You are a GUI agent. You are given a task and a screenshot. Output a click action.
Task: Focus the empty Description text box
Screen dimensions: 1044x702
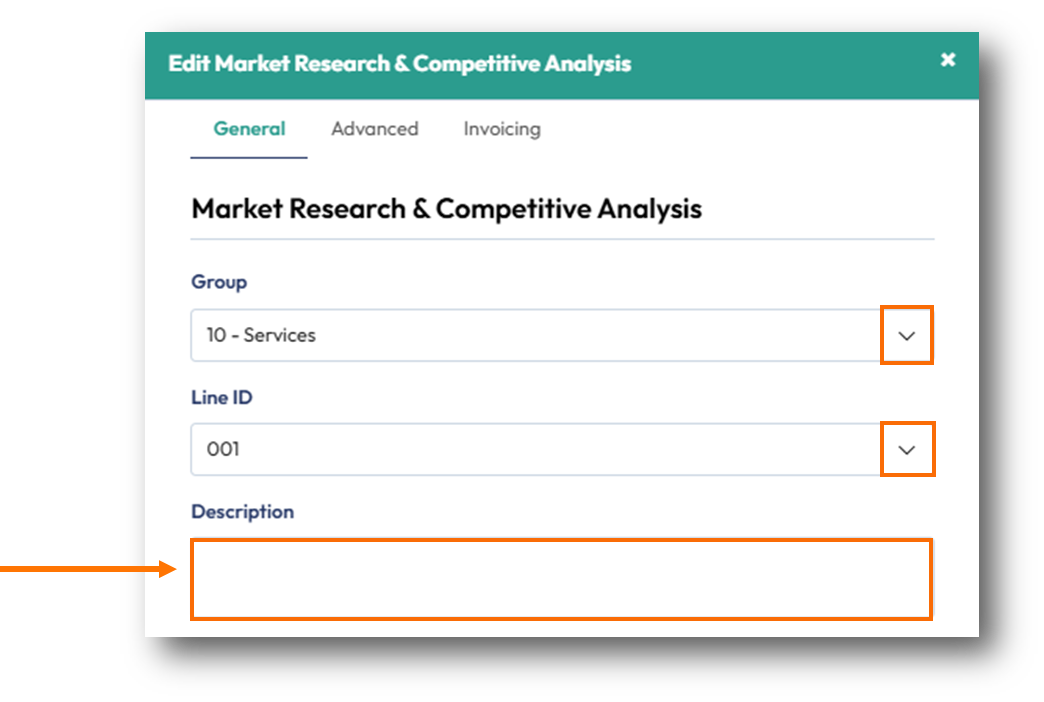tap(561, 579)
